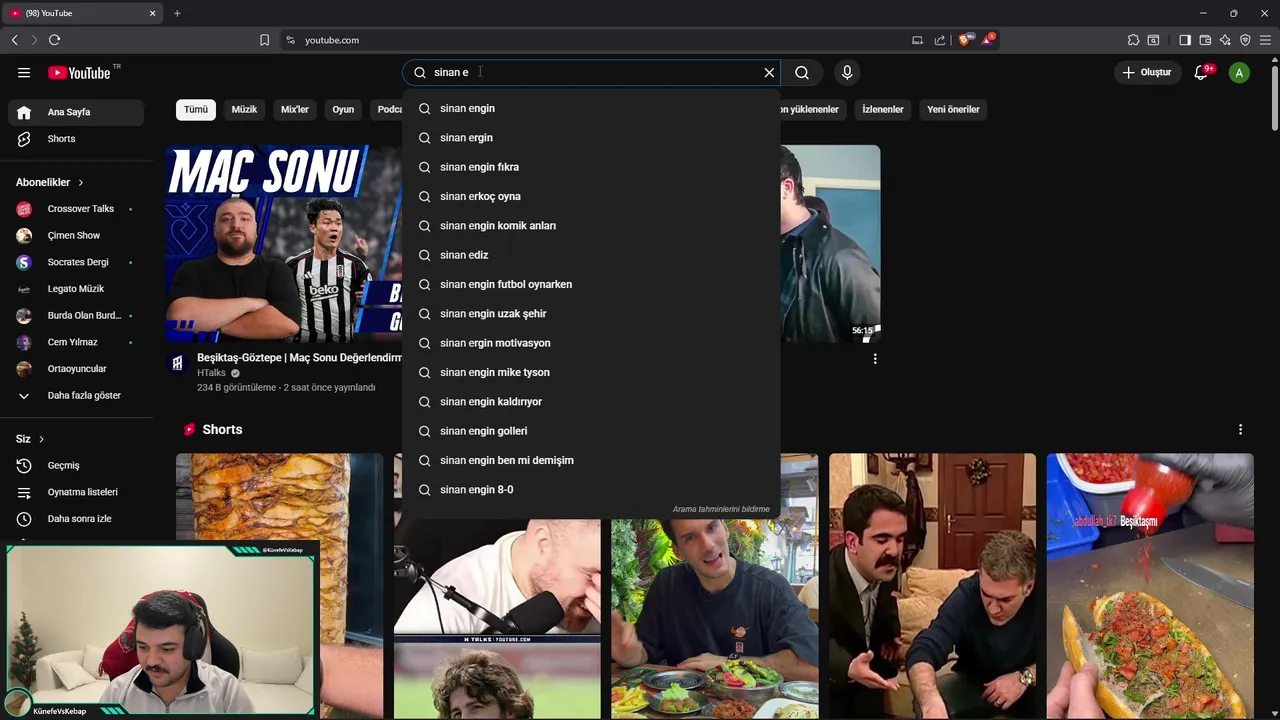Expand Daha fazla göster subscriptions
The image size is (1280, 720).
point(76,395)
